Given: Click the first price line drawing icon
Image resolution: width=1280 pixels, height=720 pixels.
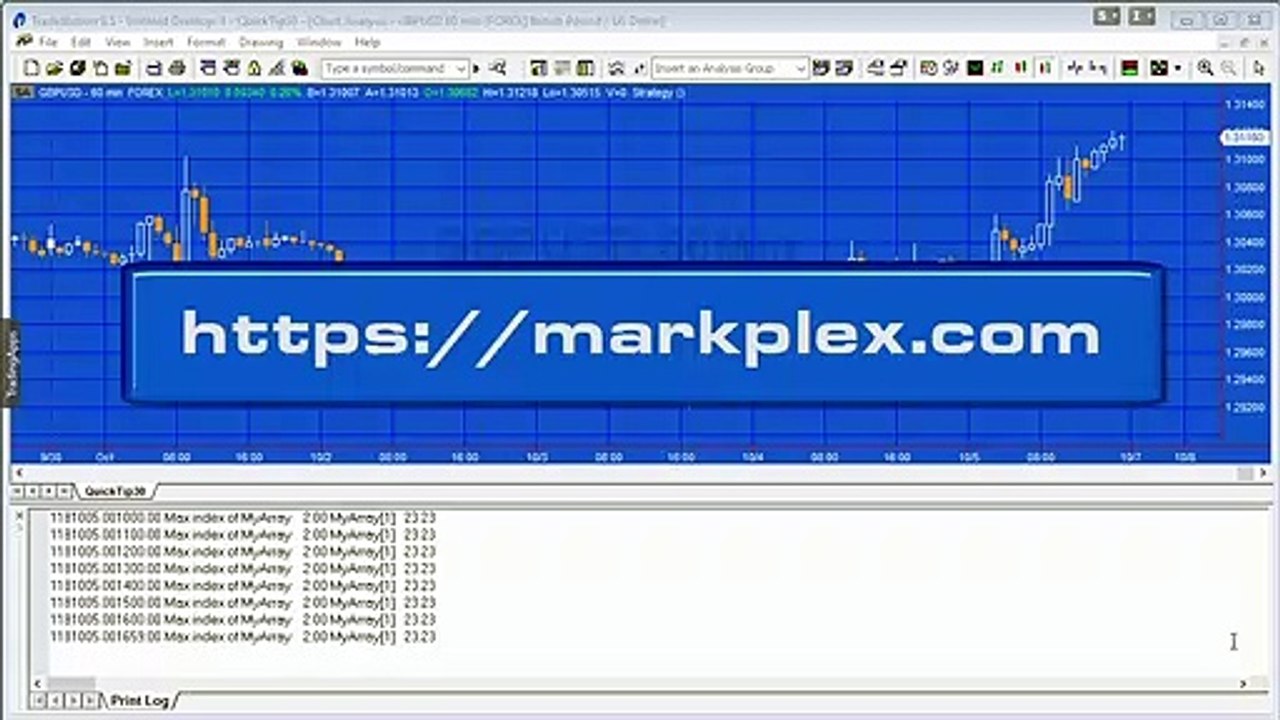Looking at the screenshot, I should [1075, 68].
